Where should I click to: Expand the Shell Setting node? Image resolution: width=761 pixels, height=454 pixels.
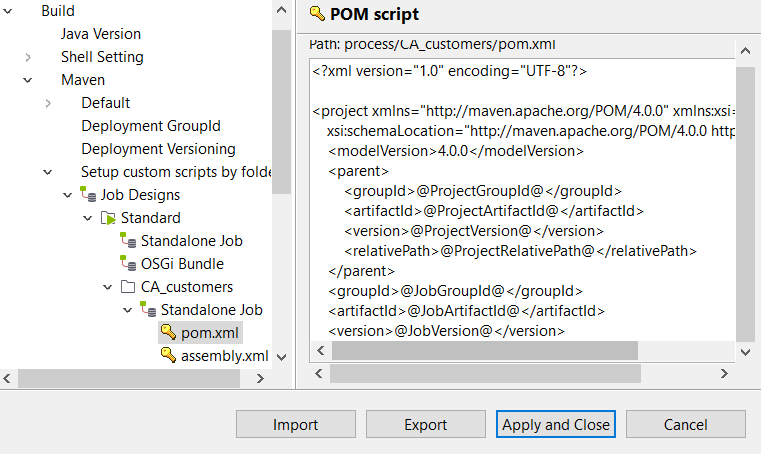(x=28, y=57)
